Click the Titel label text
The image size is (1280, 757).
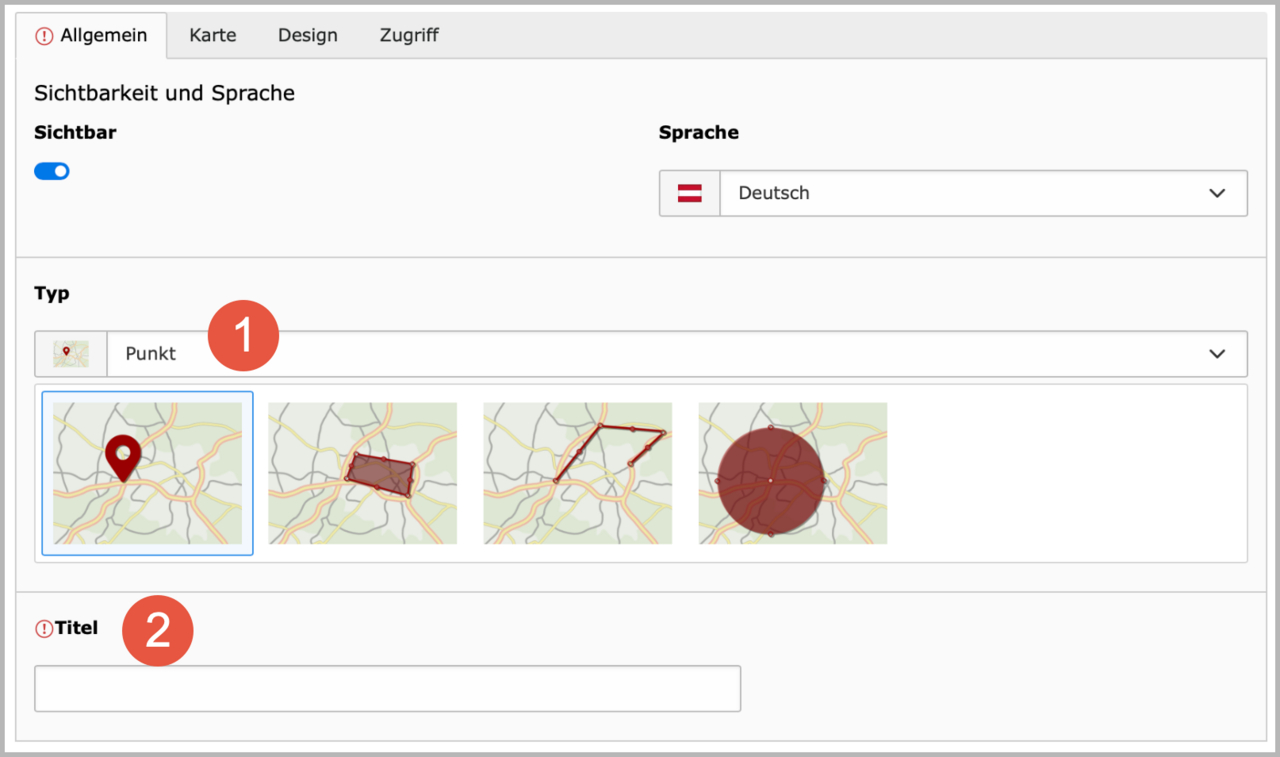[x=77, y=628]
